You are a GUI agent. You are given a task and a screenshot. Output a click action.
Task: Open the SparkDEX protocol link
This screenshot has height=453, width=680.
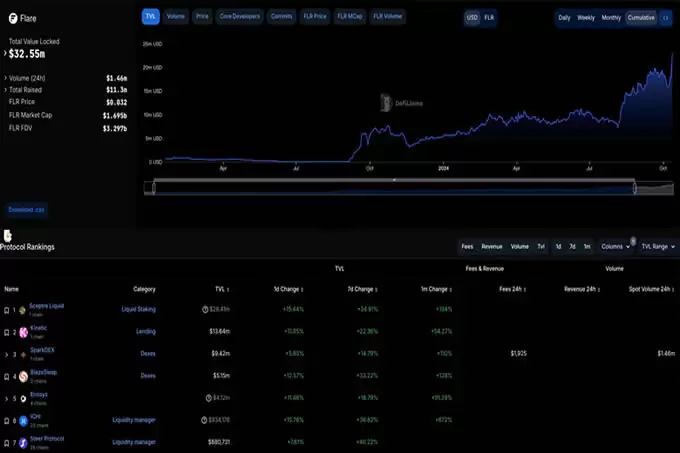click(42, 350)
